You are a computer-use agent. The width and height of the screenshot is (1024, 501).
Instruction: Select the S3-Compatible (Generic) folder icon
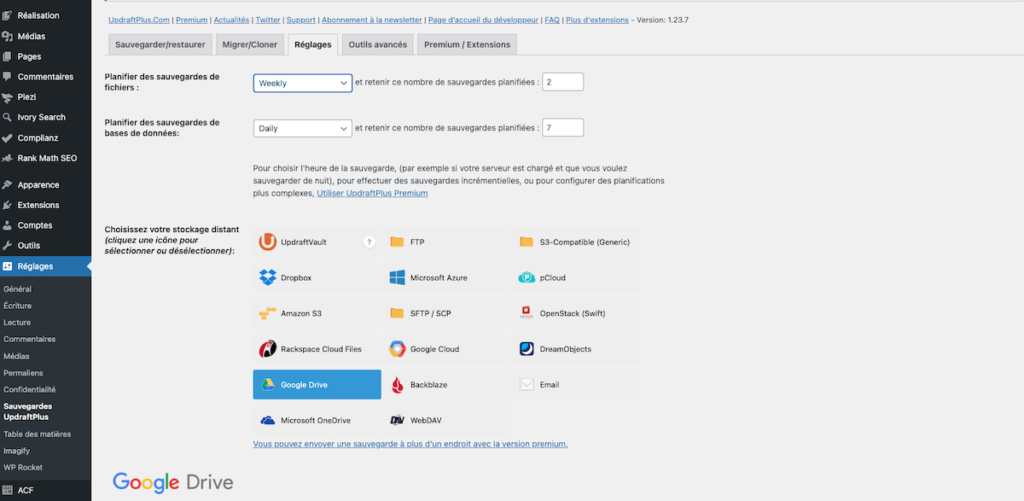point(526,242)
